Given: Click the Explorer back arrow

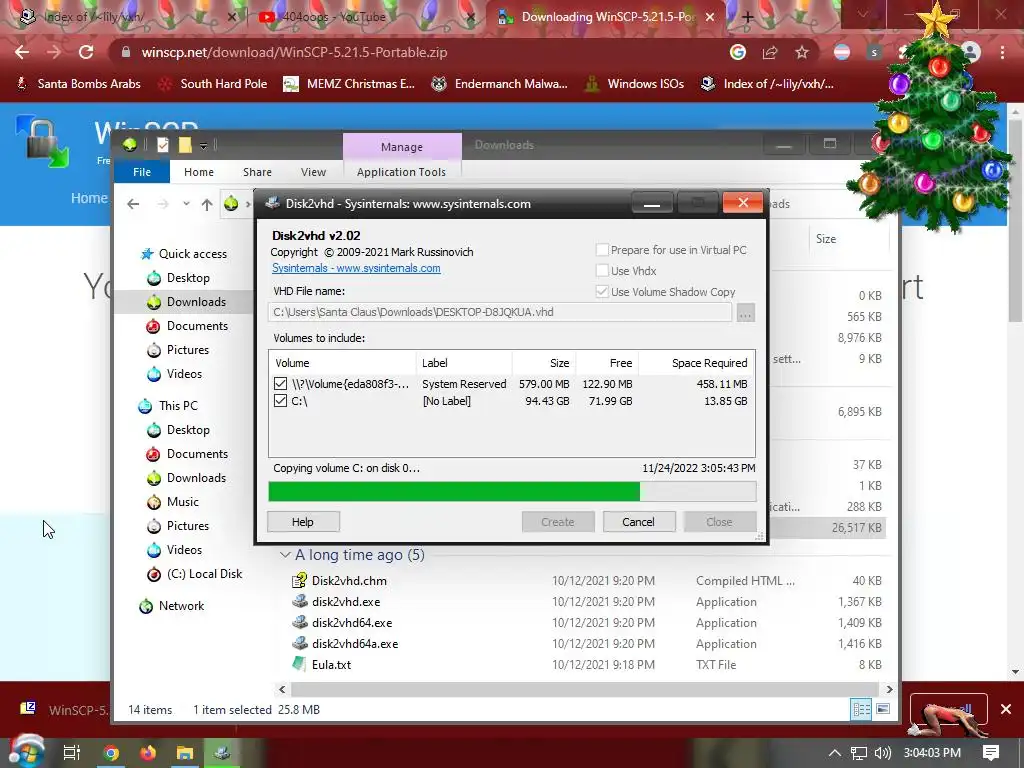Looking at the screenshot, I should point(133,204).
